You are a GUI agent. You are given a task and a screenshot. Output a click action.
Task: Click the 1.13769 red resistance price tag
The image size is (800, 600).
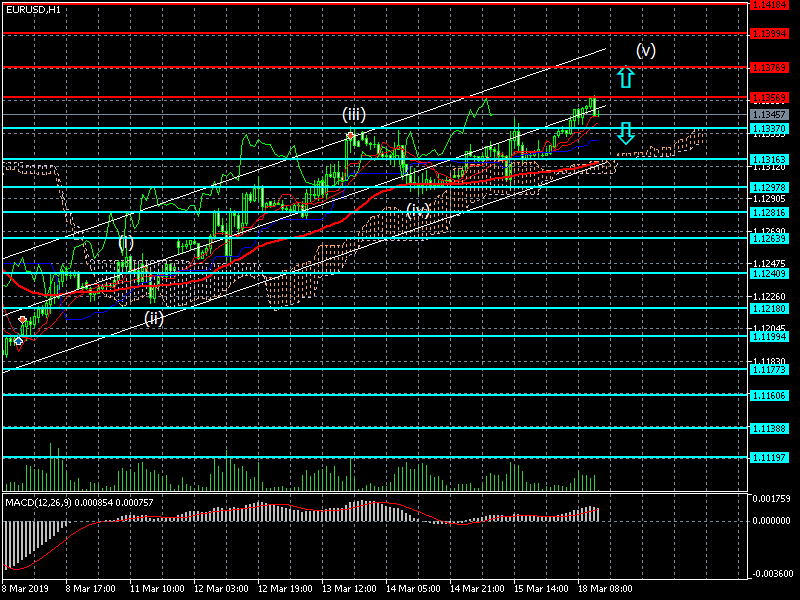769,68
